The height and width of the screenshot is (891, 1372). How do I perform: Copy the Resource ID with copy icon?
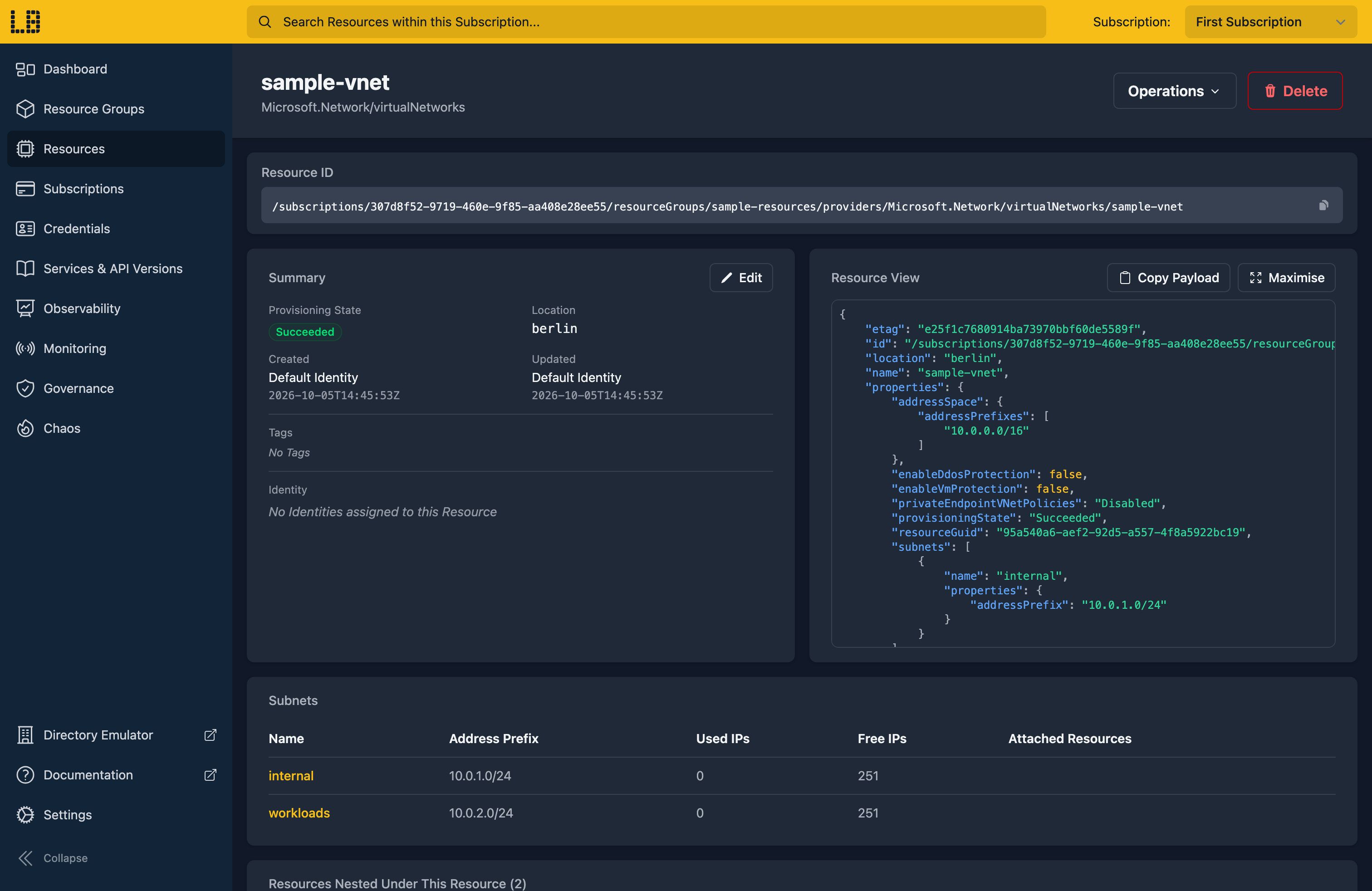[x=1324, y=205]
